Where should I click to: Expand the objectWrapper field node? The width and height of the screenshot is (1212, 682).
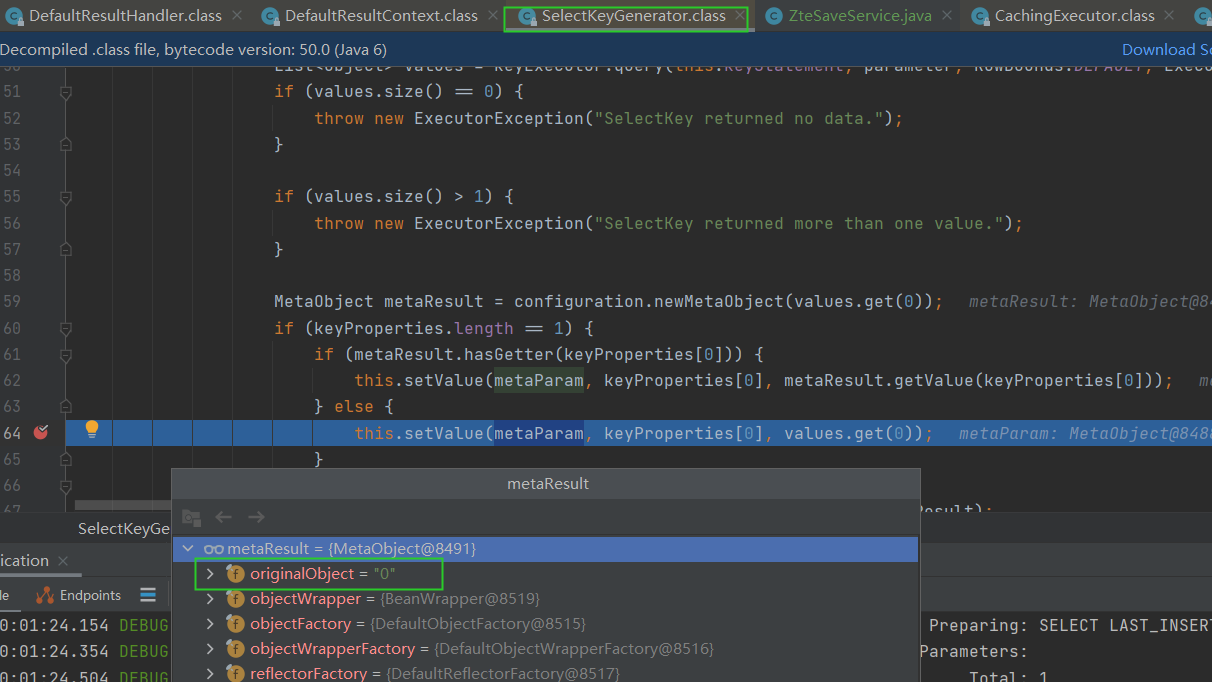[x=209, y=599]
